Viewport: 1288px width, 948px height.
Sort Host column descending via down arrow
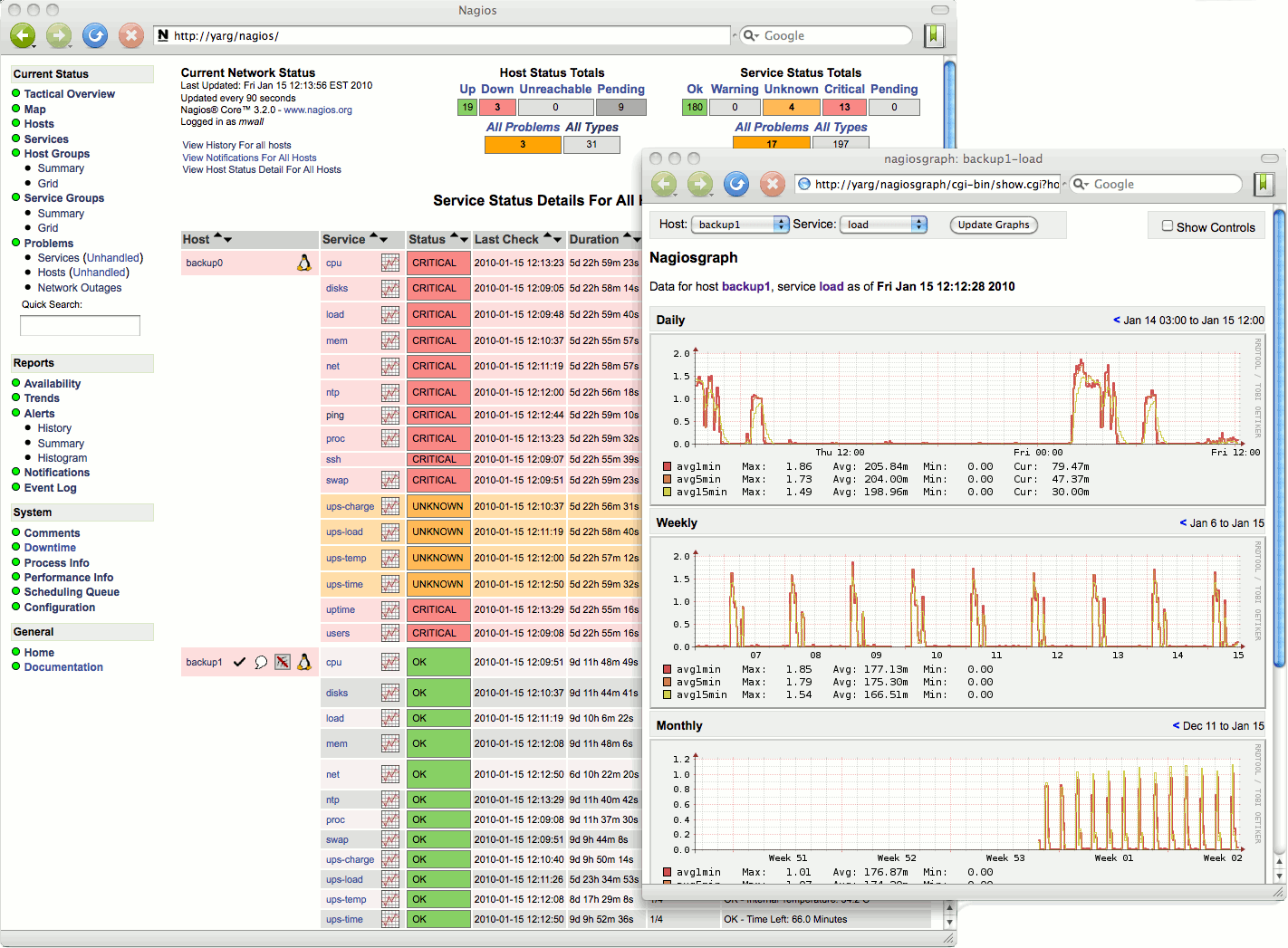click(x=227, y=240)
